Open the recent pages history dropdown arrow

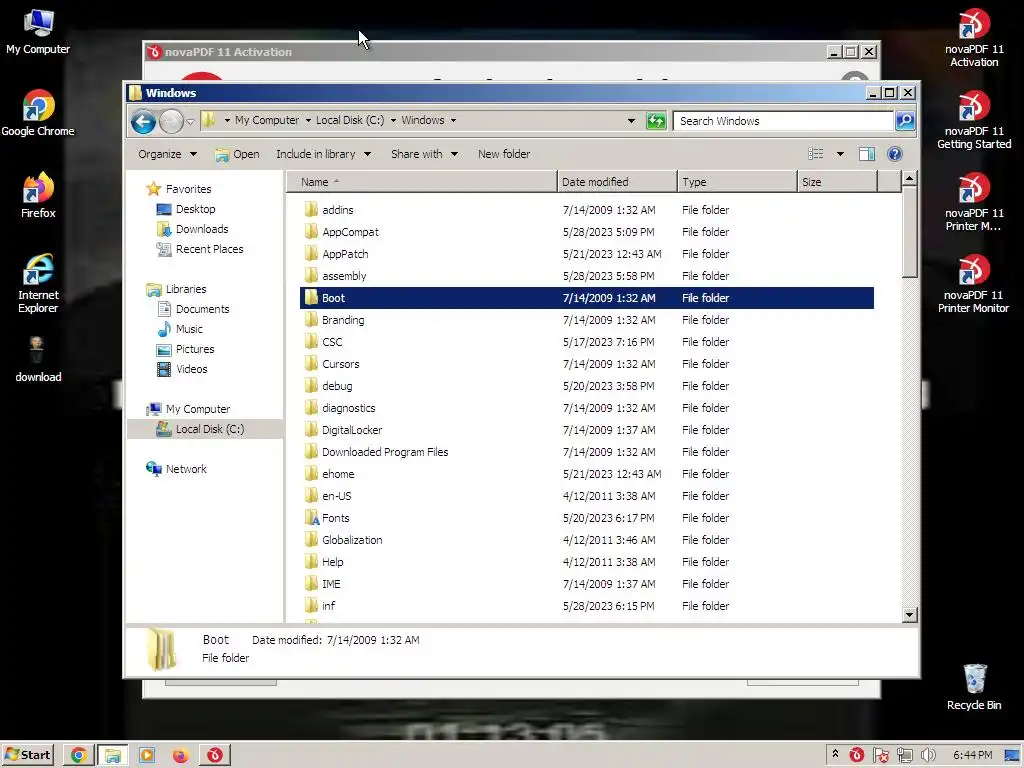click(190, 121)
